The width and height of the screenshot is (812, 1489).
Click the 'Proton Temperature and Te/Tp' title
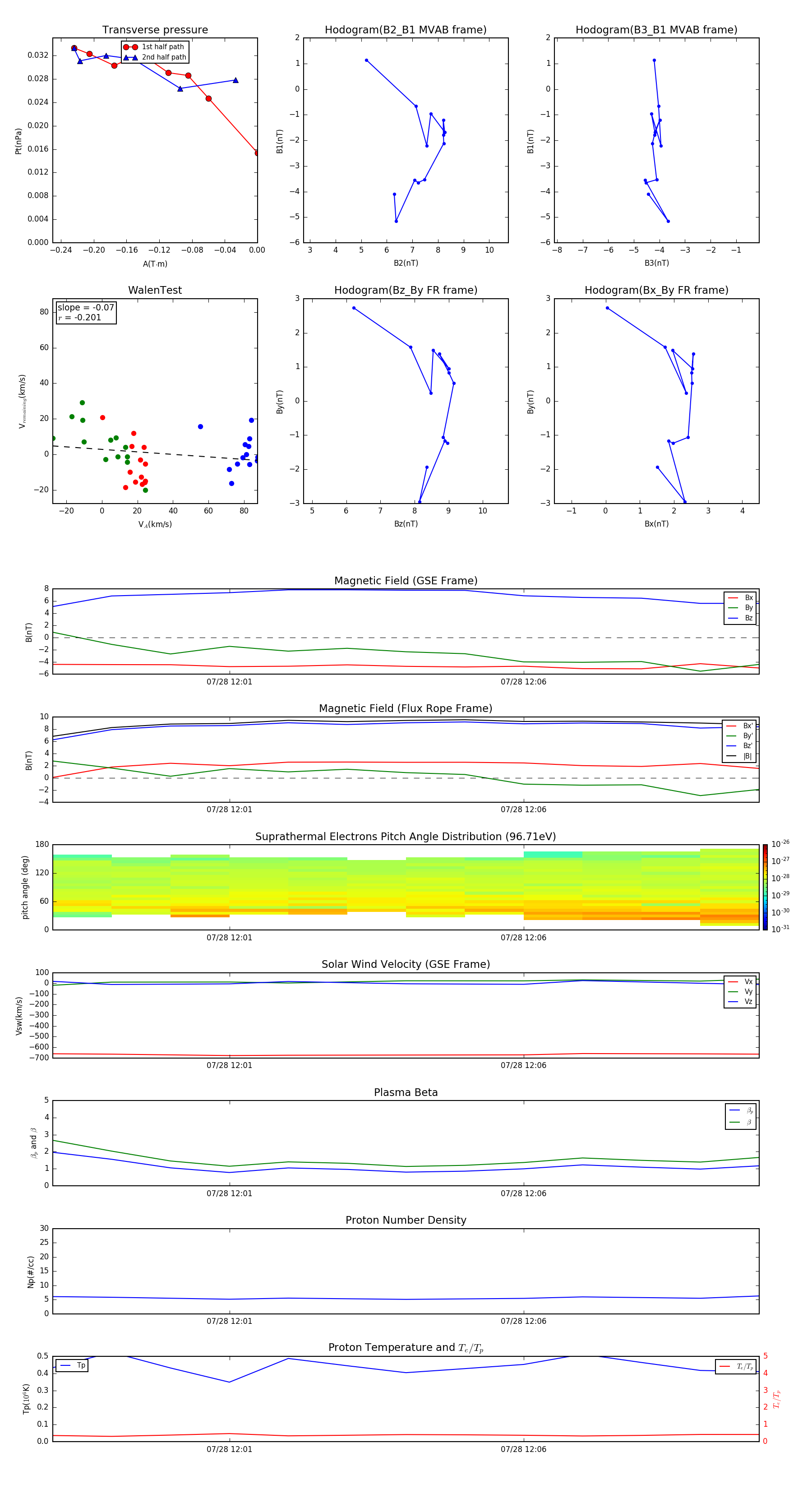[406, 1347]
